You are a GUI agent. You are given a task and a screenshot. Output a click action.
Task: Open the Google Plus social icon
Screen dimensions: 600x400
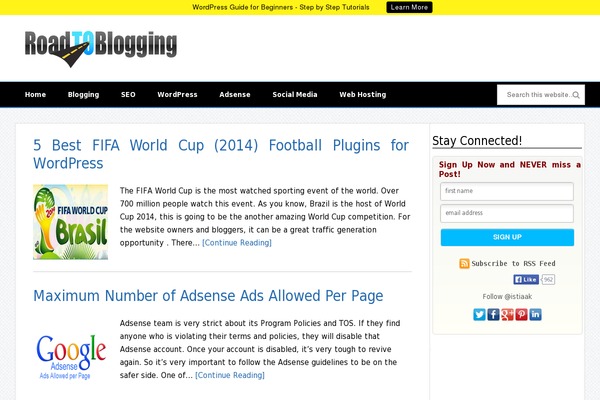(x=507, y=315)
